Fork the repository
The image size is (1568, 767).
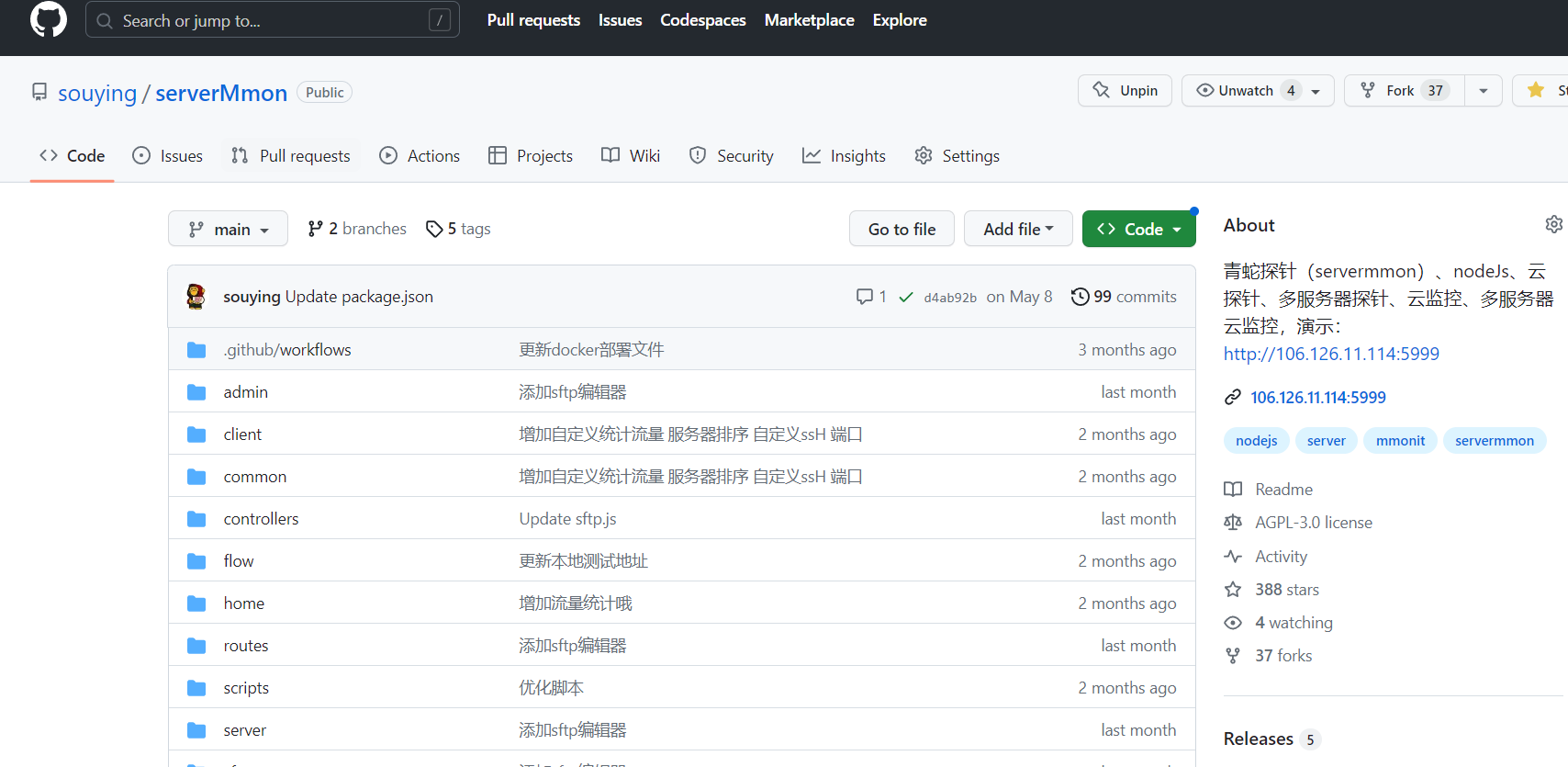pos(1405,90)
